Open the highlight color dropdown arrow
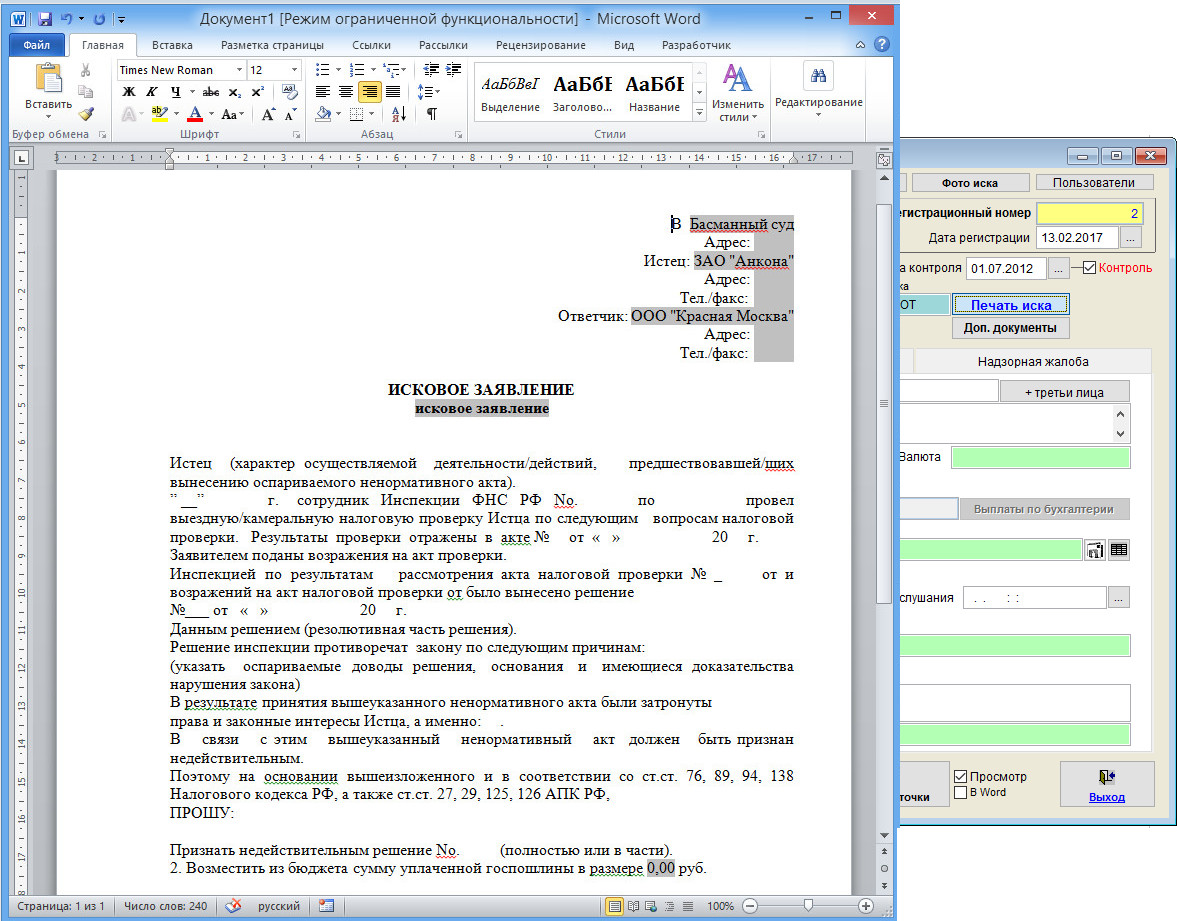 coord(176,114)
